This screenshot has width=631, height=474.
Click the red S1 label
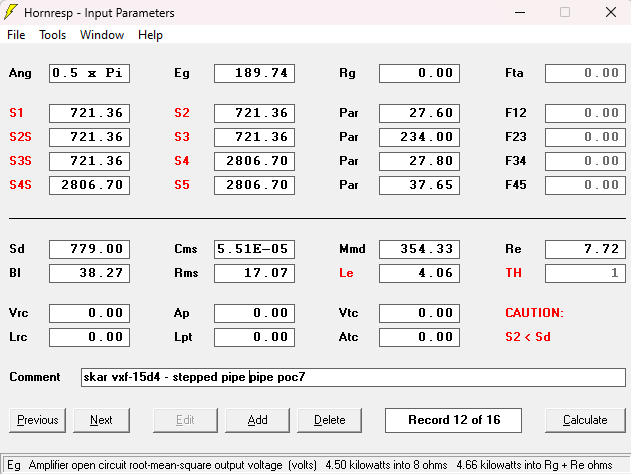16,113
